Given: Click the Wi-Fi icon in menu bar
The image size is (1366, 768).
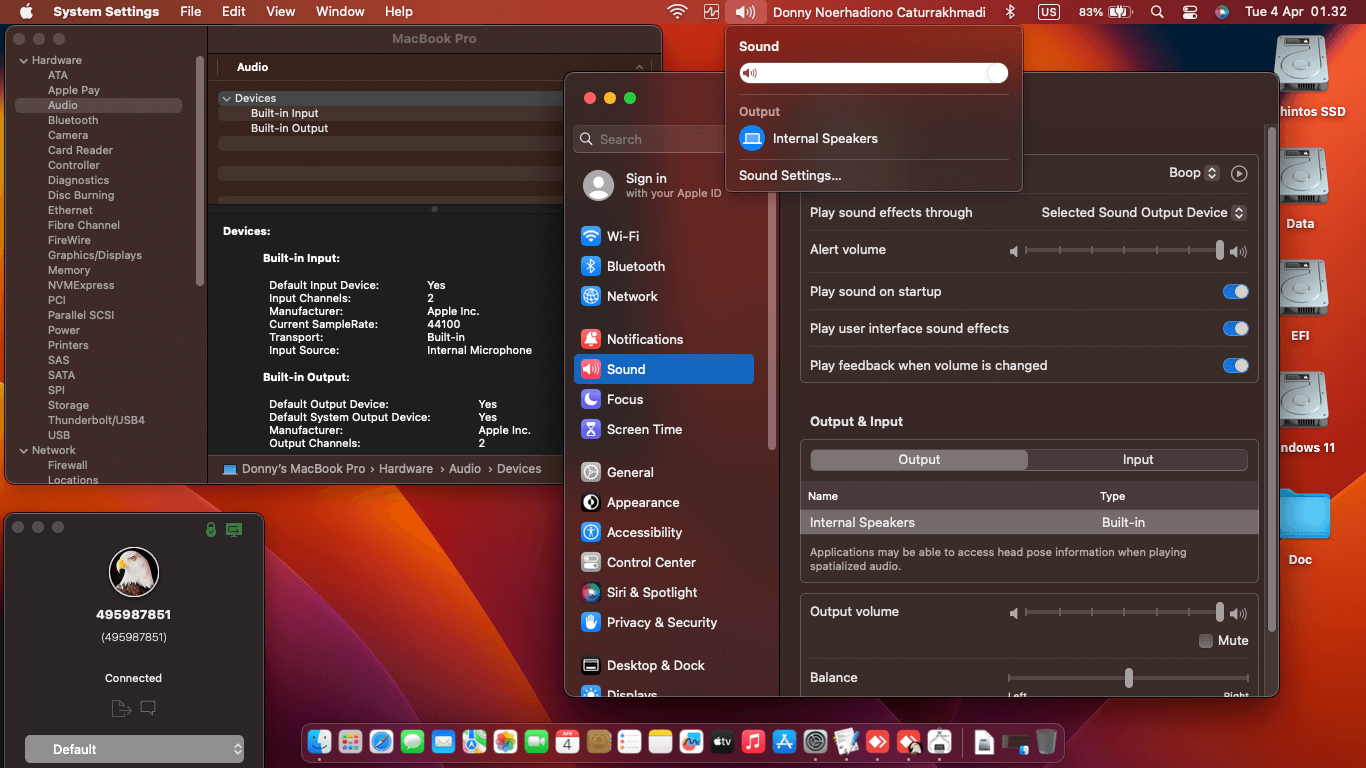Looking at the screenshot, I should tap(678, 12).
